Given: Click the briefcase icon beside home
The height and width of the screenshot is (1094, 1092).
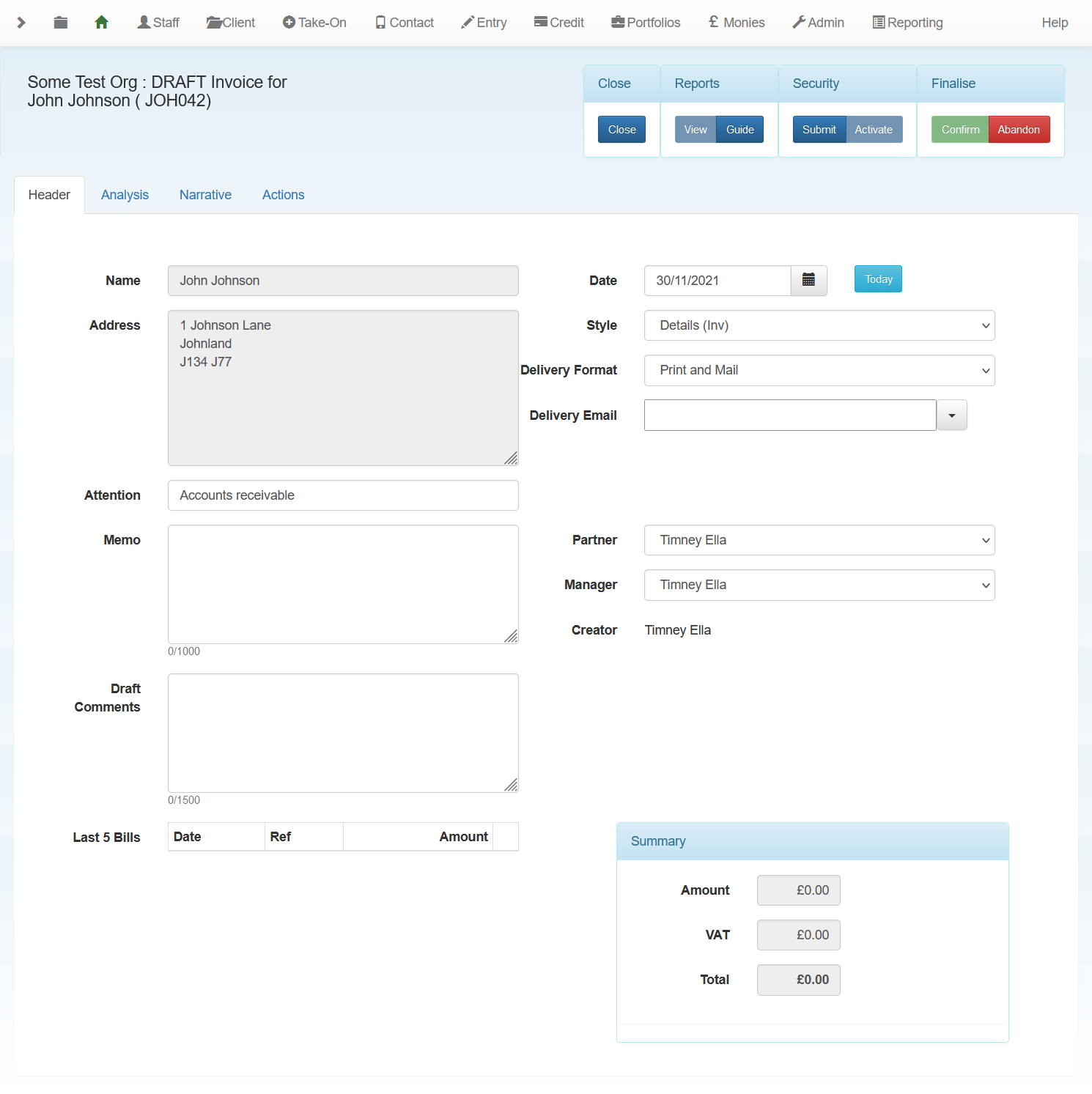Looking at the screenshot, I should coord(61,23).
